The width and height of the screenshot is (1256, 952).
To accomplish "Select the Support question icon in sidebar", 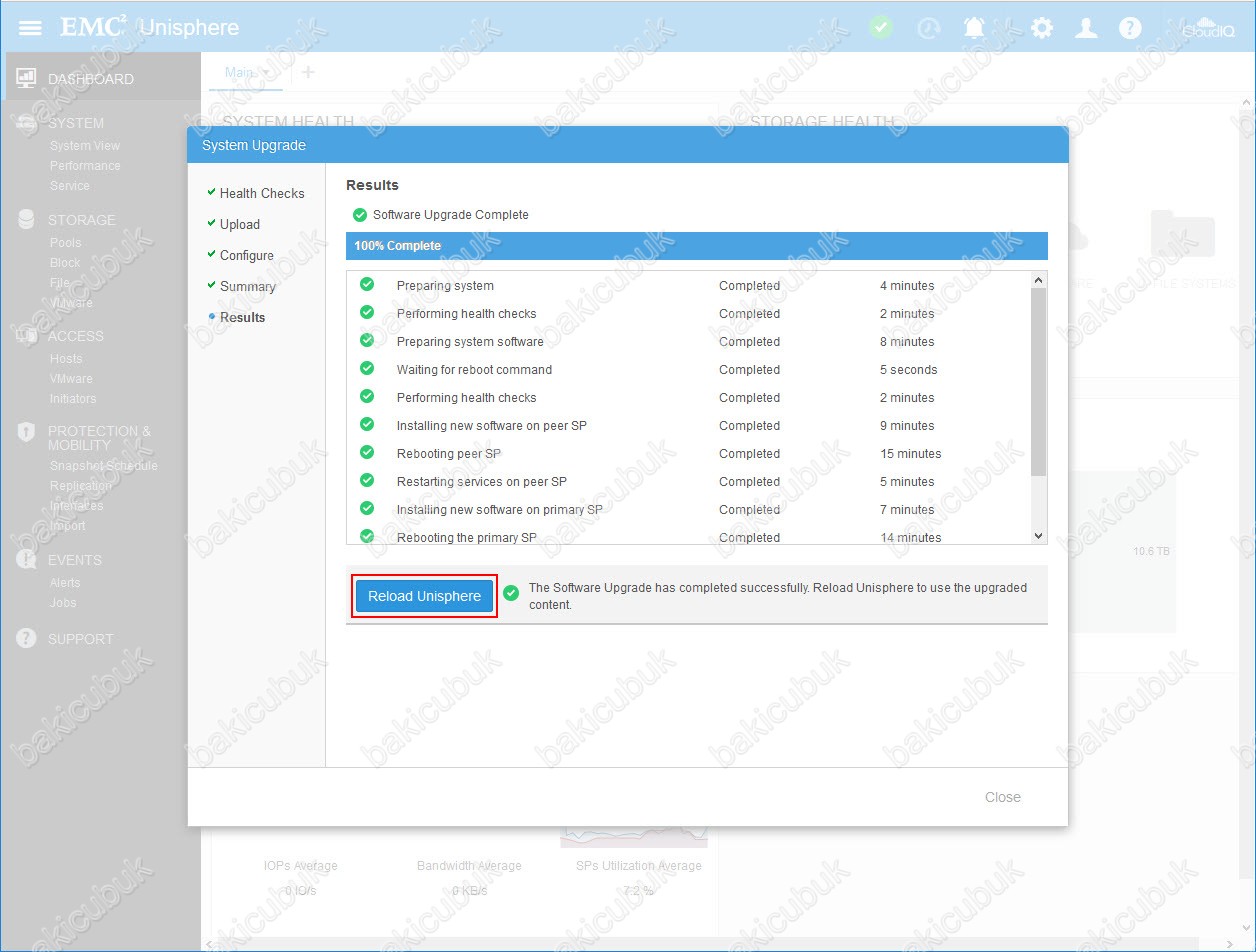I will coord(27,638).
